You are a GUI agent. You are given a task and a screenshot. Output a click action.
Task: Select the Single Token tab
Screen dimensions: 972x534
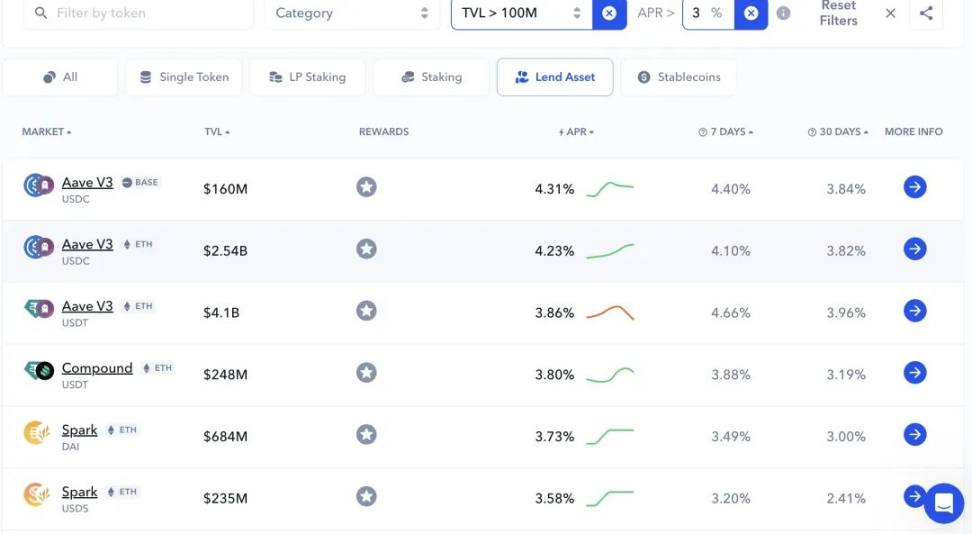[x=184, y=77]
